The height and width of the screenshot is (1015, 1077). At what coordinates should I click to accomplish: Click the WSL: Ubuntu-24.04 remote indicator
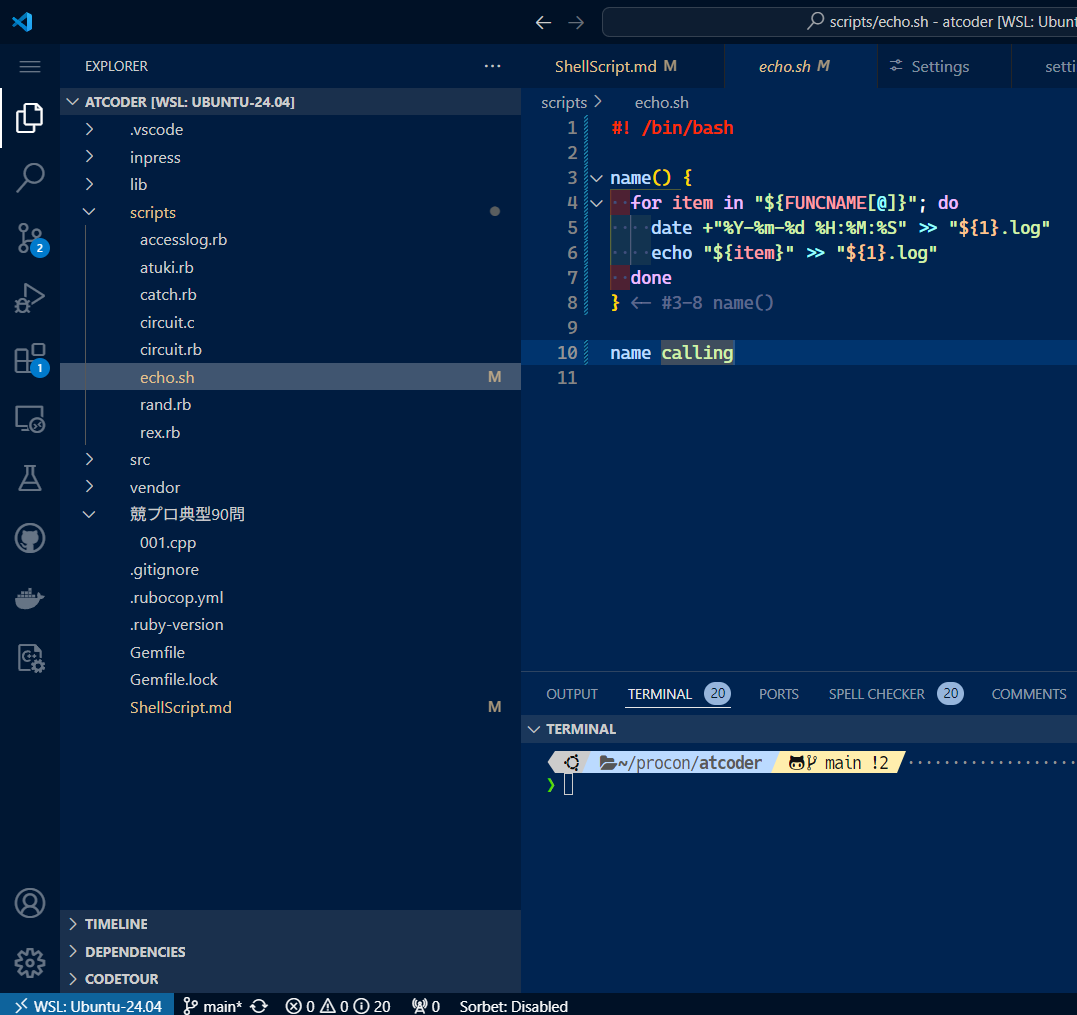(x=86, y=1005)
